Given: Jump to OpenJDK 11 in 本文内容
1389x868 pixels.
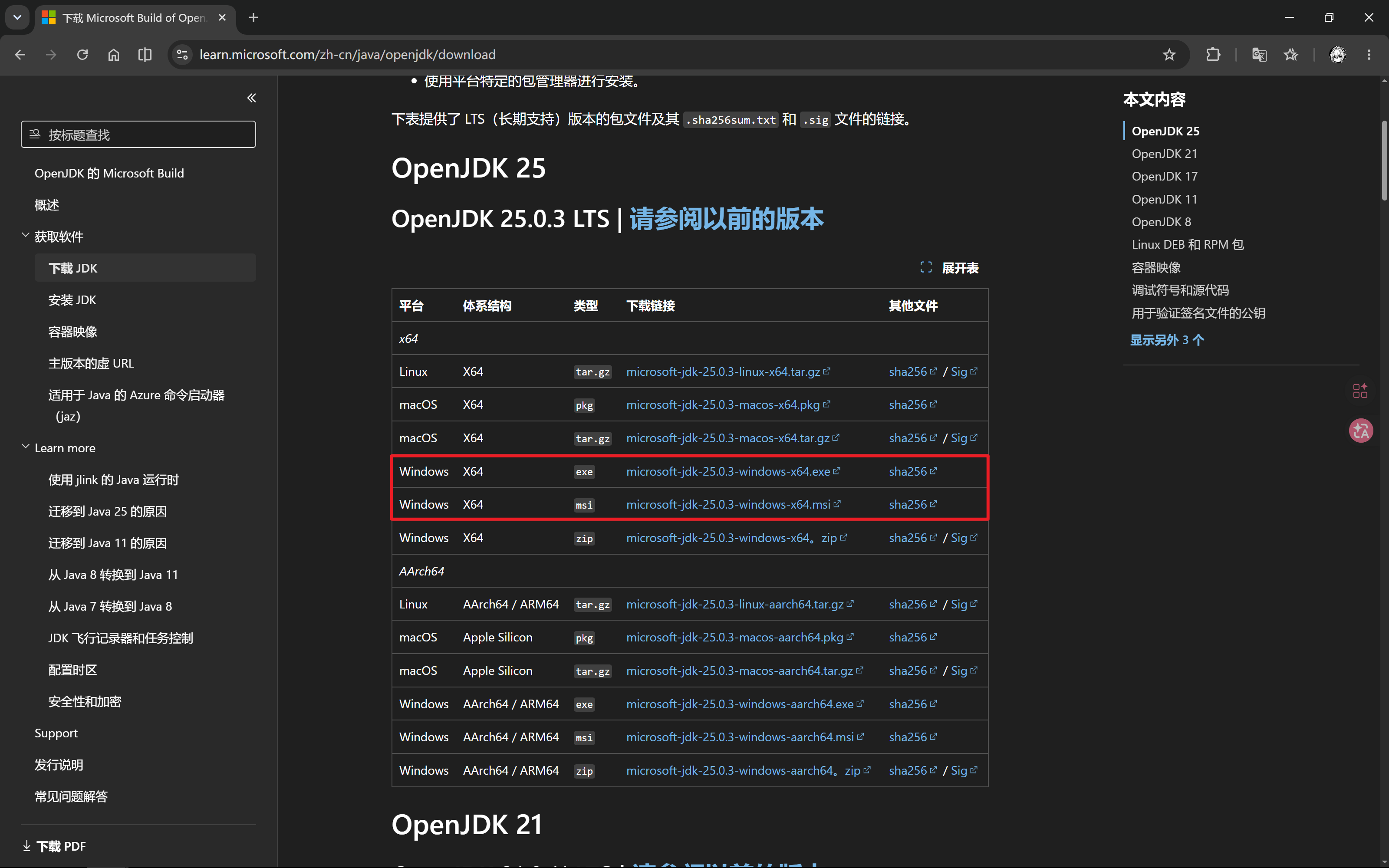Looking at the screenshot, I should point(1164,199).
